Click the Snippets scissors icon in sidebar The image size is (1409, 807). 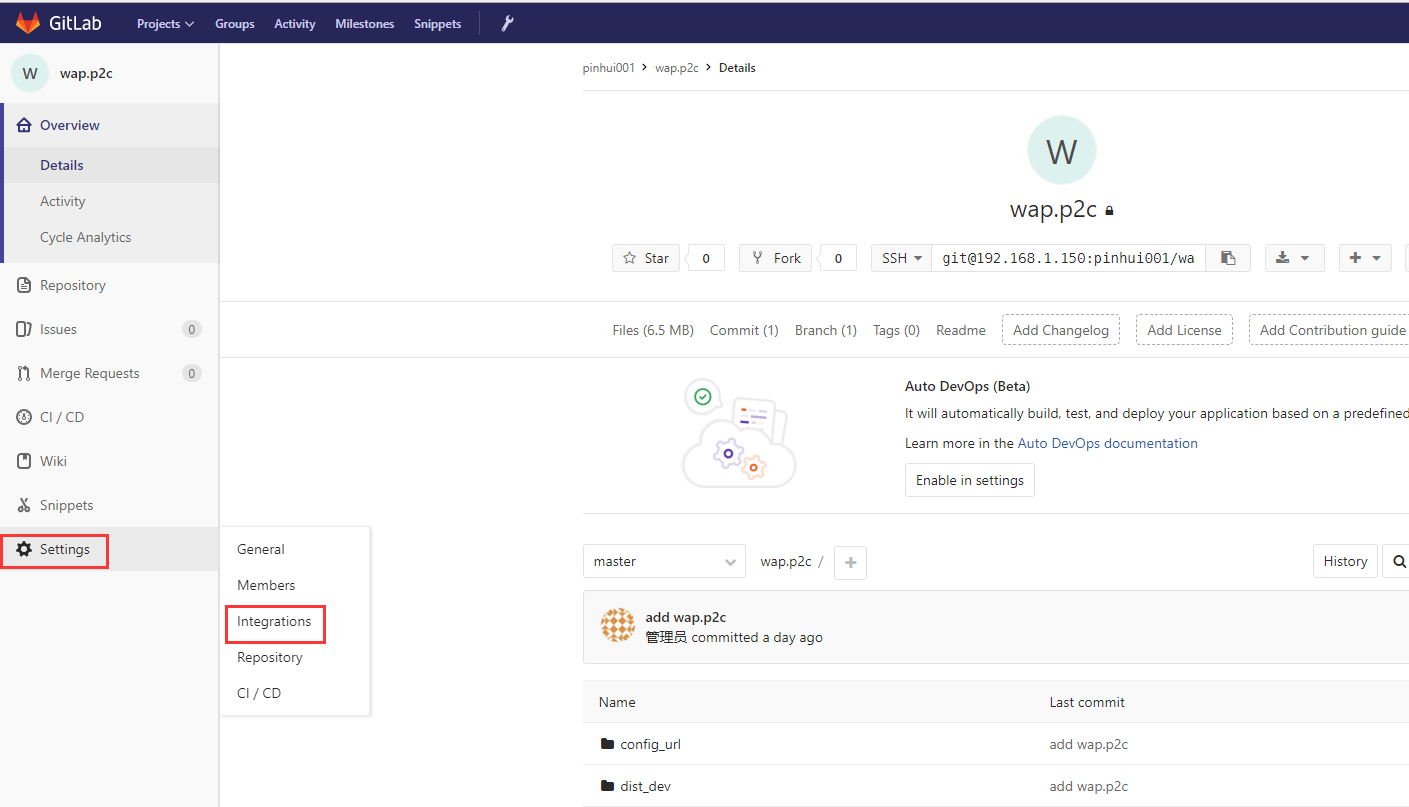(x=24, y=505)
